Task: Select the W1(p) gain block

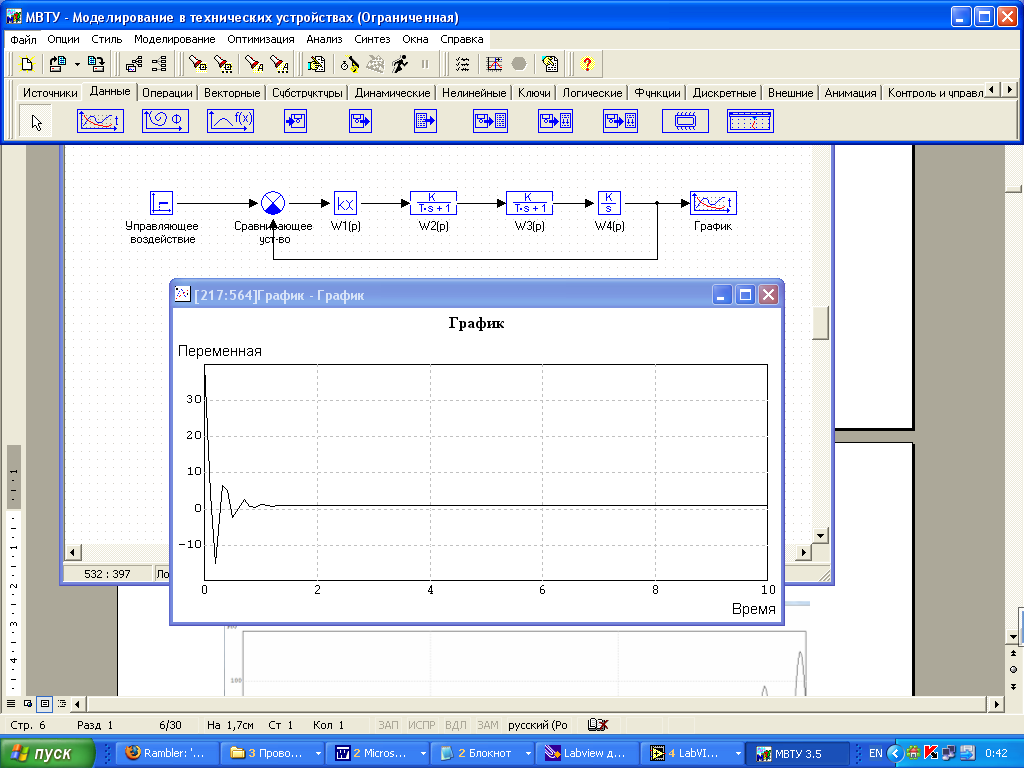Action: click(345, 203)
